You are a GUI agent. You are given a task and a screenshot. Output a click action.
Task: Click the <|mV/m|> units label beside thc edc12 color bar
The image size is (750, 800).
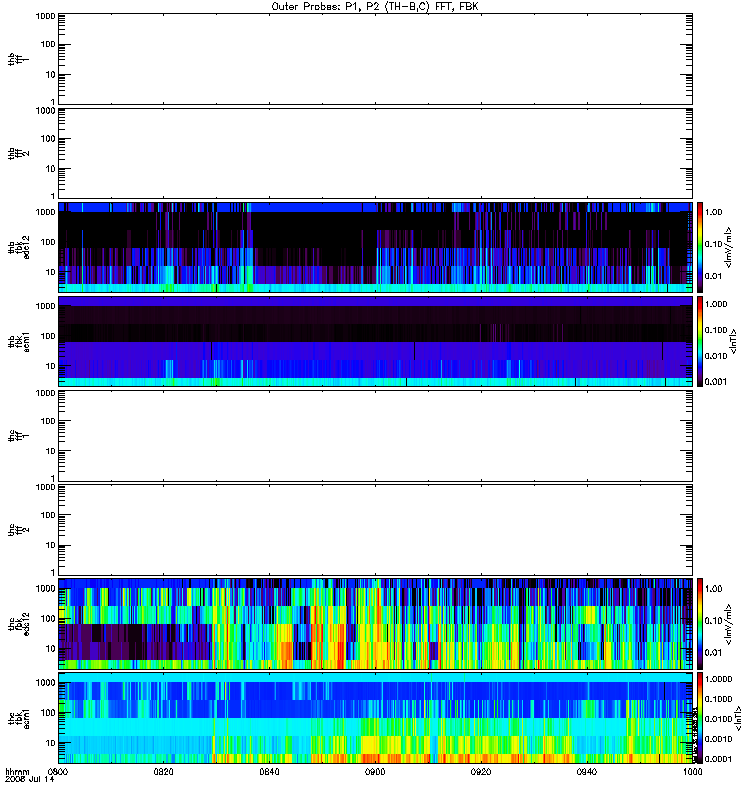728,624
